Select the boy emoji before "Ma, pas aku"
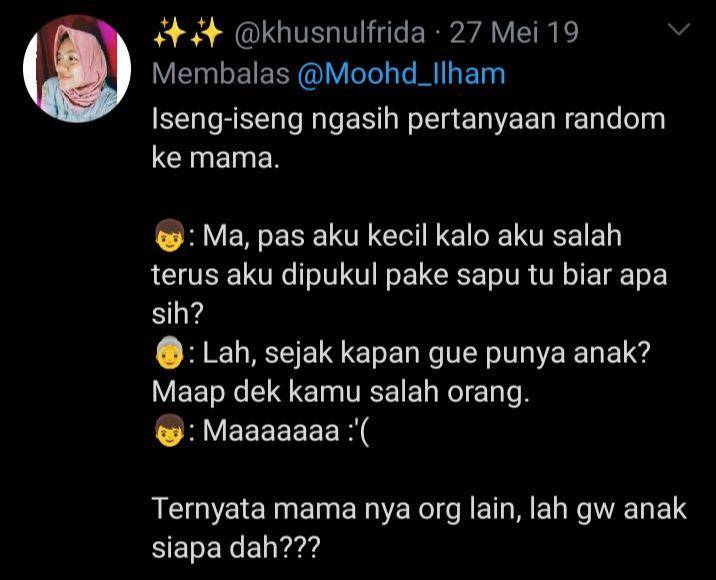Image resolution: width=716 pixels, height=580 pixels. (x=169, y=237)
